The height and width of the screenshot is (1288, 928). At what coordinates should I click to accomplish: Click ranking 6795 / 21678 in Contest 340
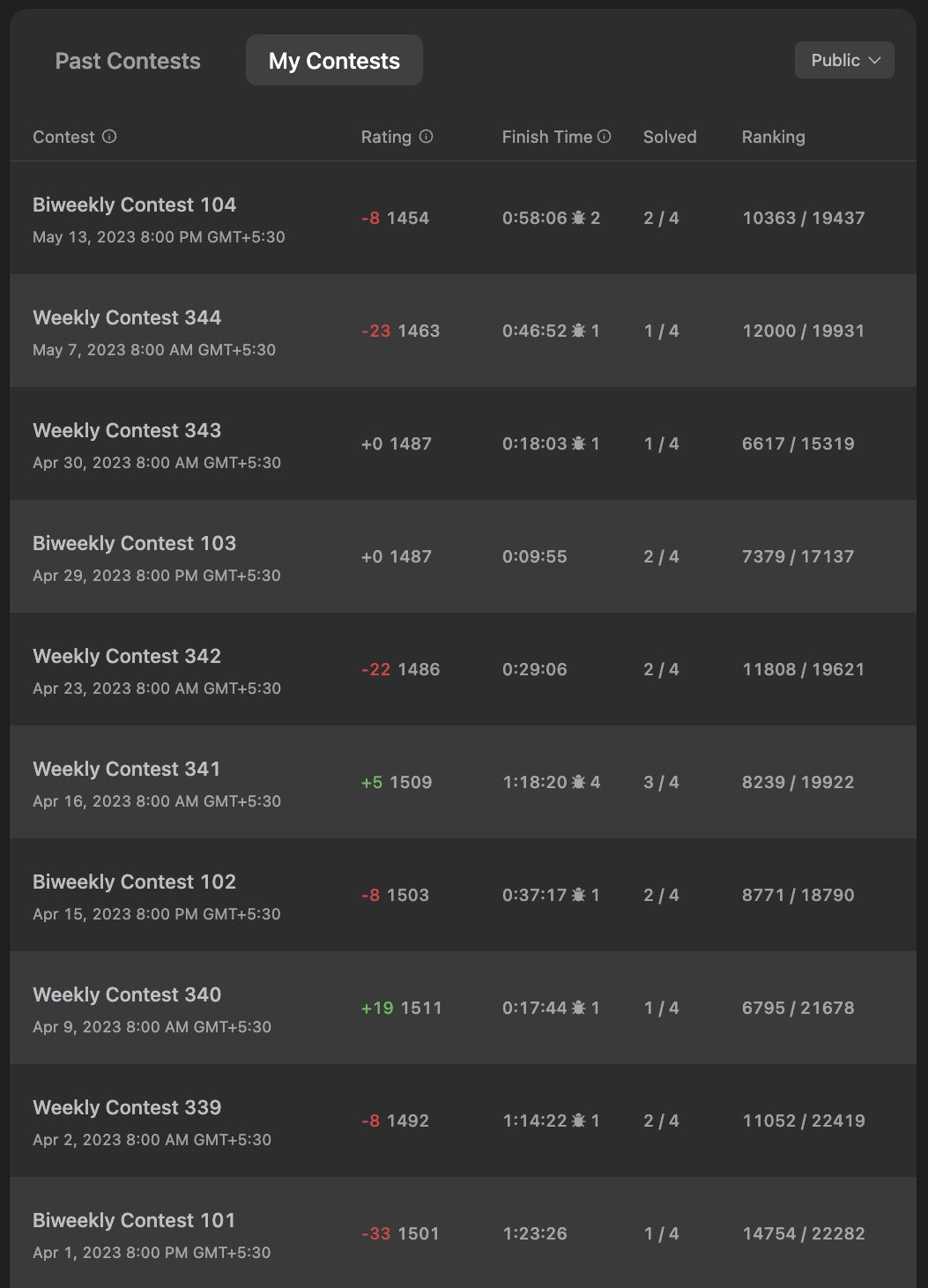pyautogui.click(x=798, y=1008)
